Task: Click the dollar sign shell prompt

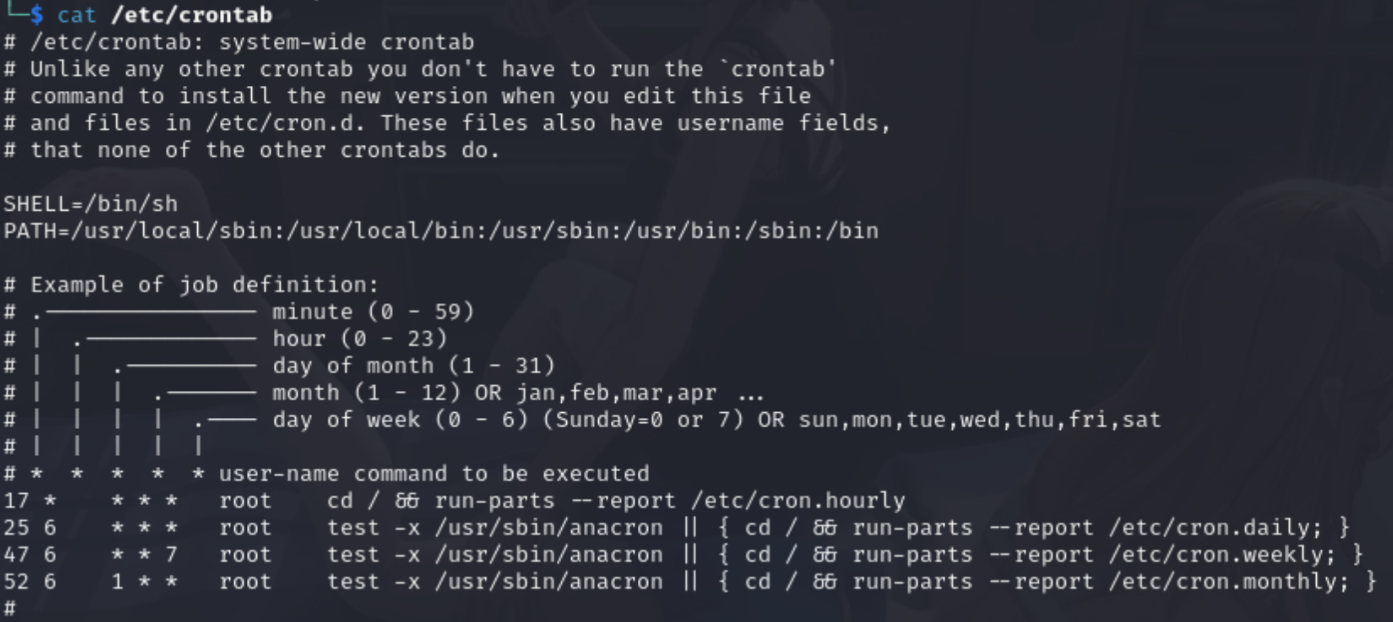Action: coord(37,15)
